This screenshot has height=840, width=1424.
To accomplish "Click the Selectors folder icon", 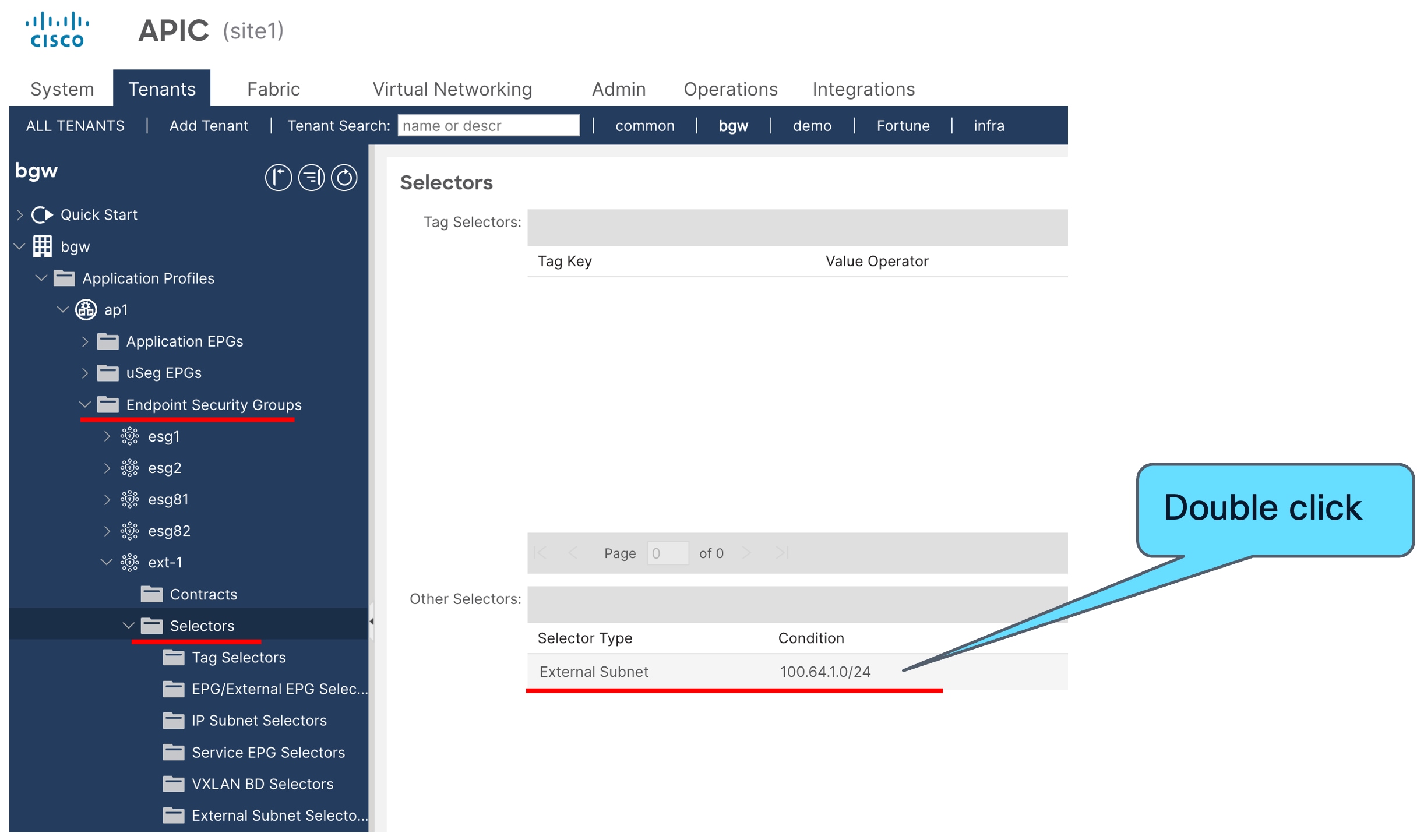I will click(x=151, y=626).
